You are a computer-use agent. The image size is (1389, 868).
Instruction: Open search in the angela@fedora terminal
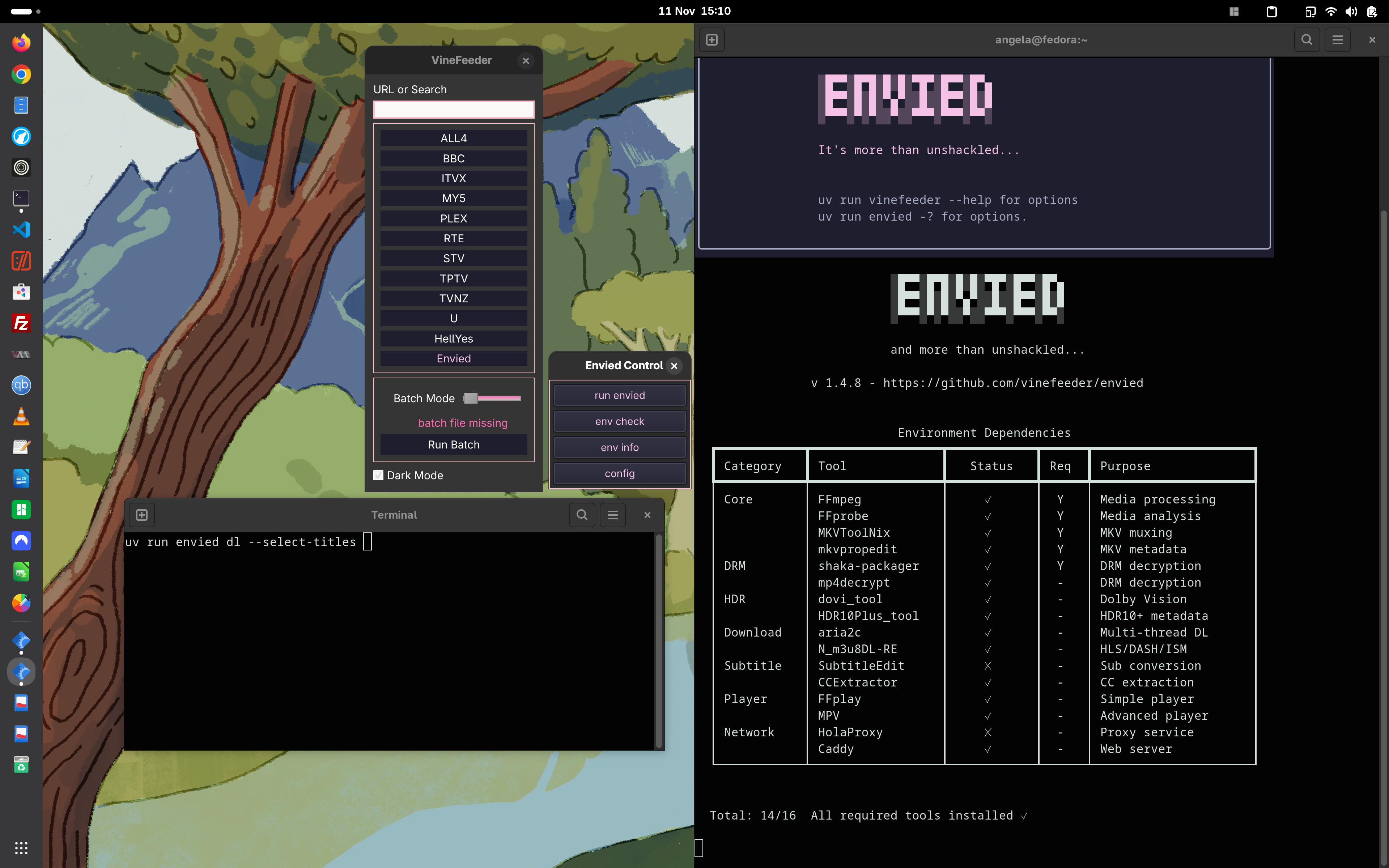[1307, 40]
